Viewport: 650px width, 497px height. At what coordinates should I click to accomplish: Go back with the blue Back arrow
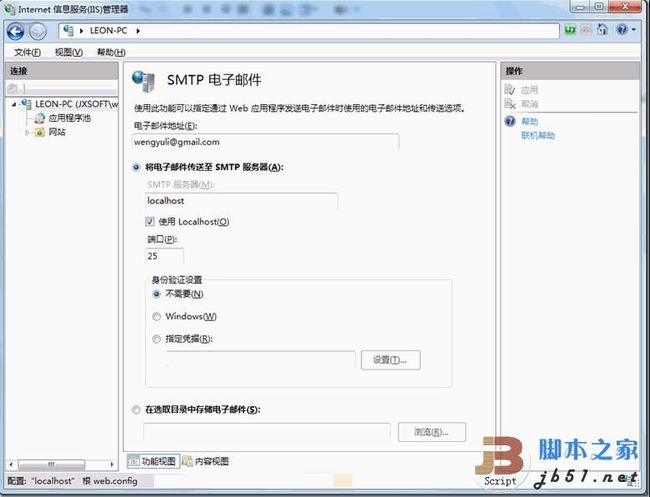click(16, 31)
